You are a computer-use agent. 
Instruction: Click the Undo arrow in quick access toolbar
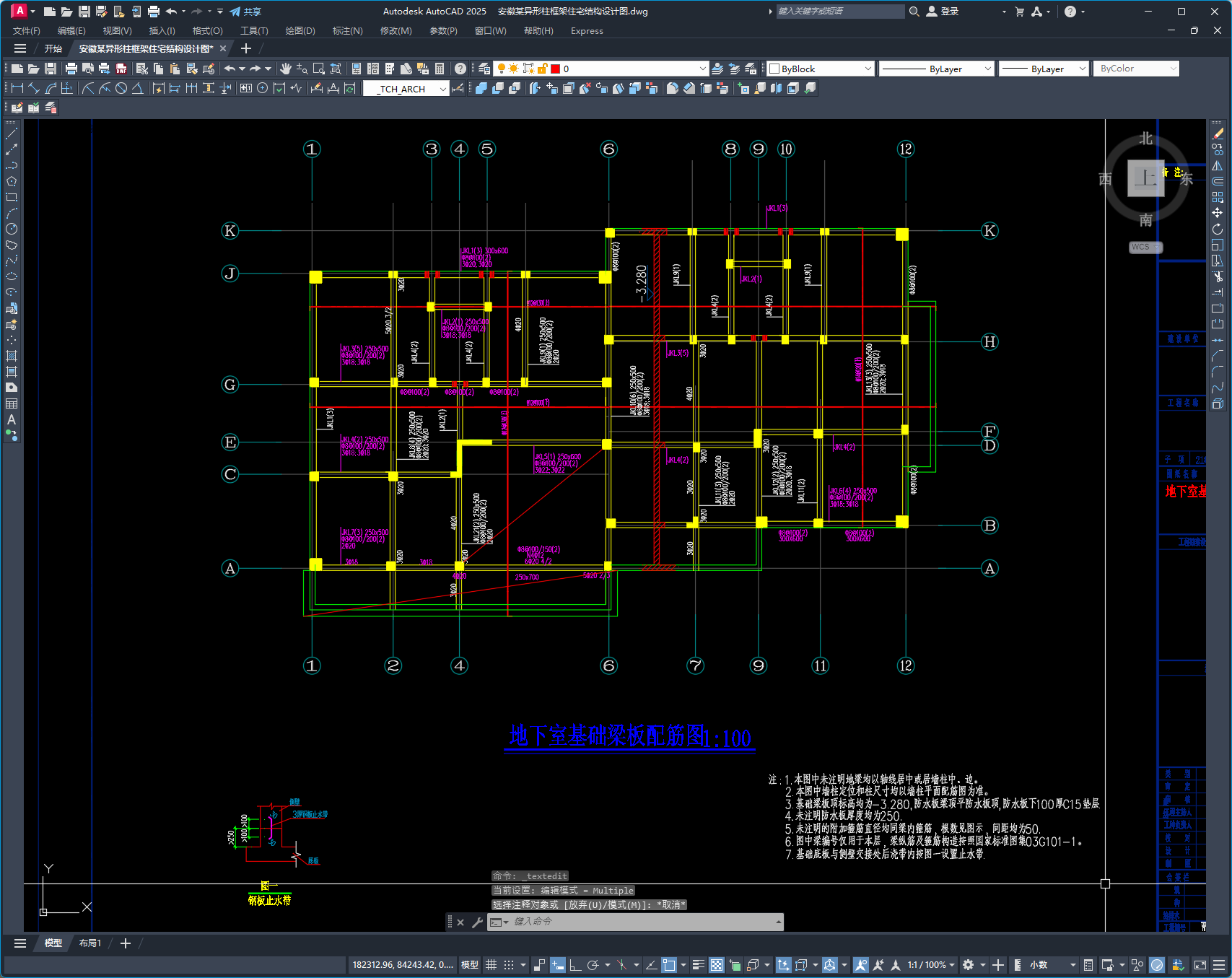[171, 12]
